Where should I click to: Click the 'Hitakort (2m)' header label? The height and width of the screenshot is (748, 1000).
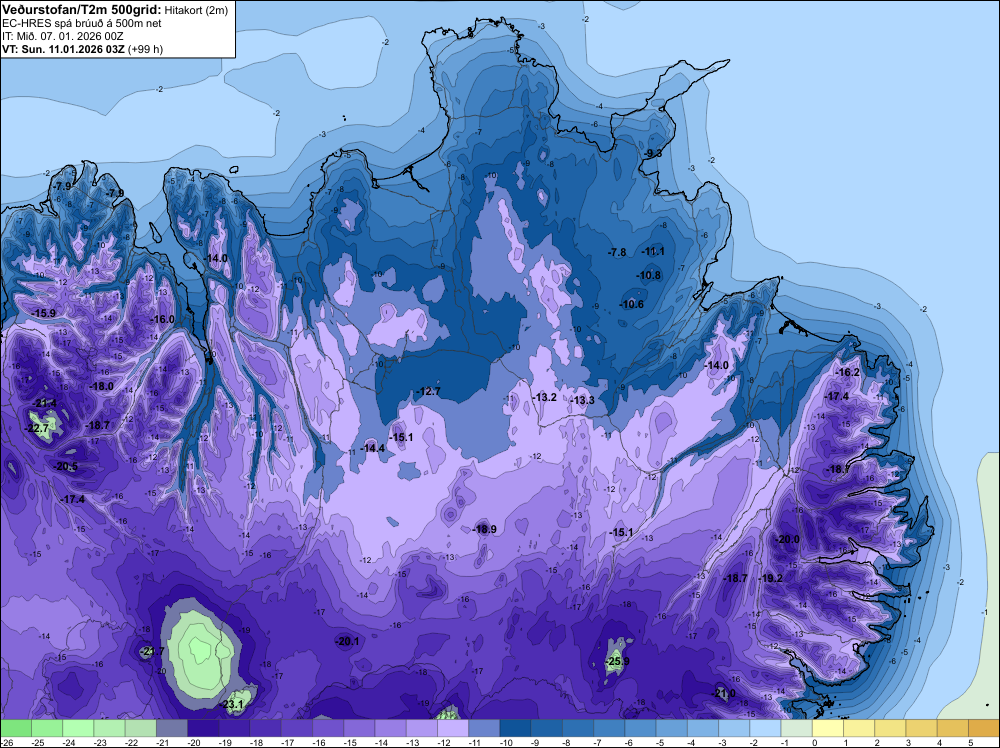(196, 10)
